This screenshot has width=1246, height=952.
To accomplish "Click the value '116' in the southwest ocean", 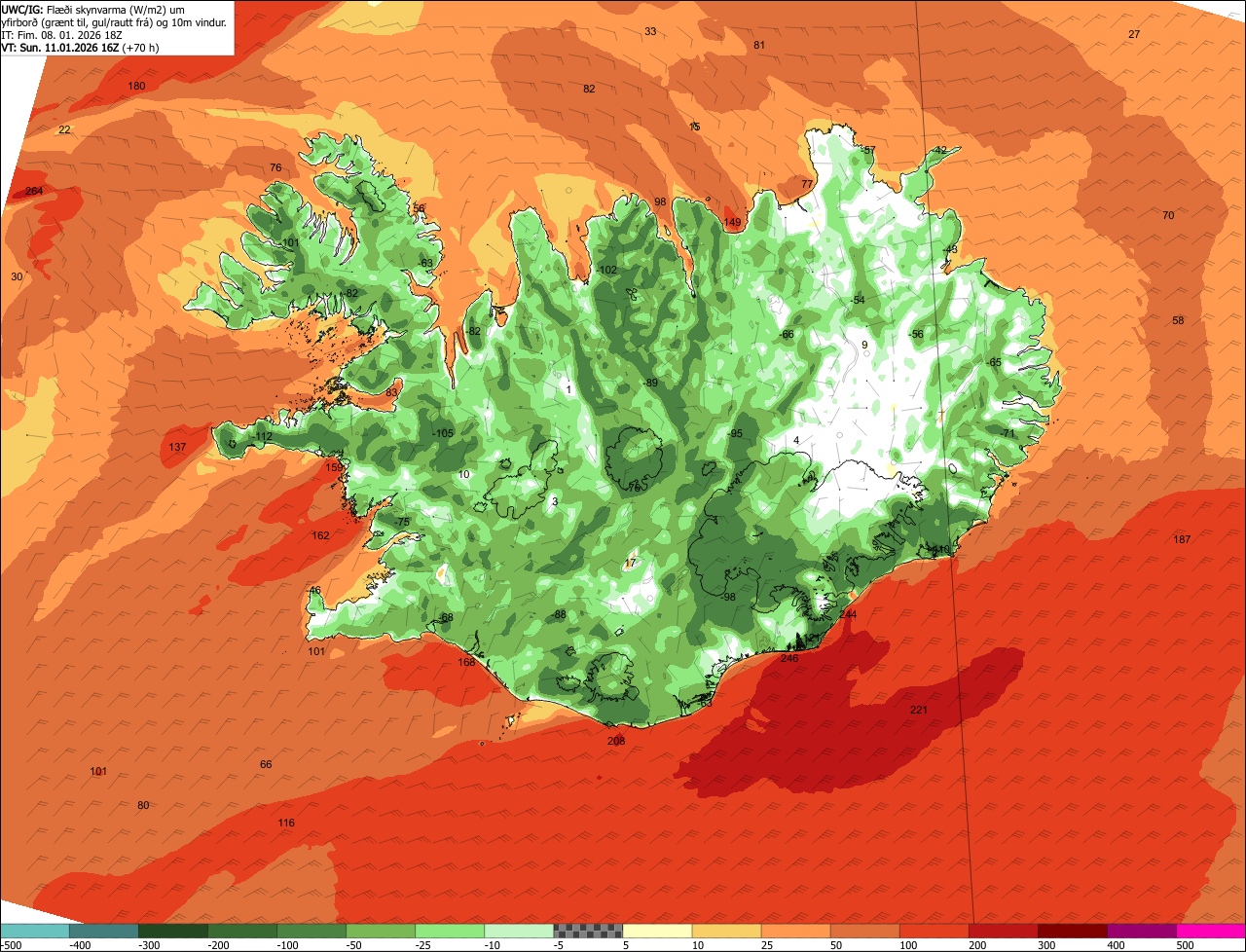I will point(286,824).
